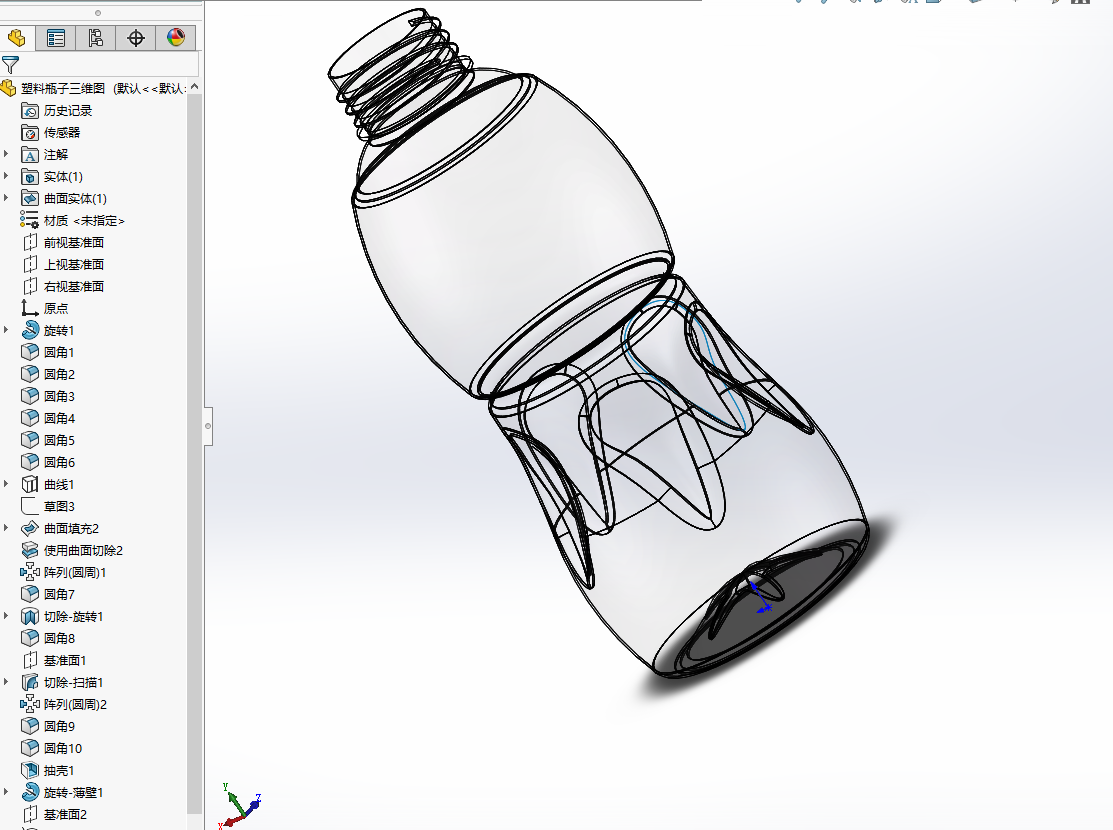1113x830 pixels.
Task: Select the 圆角10 fillet feature
Action: point(62,749)
